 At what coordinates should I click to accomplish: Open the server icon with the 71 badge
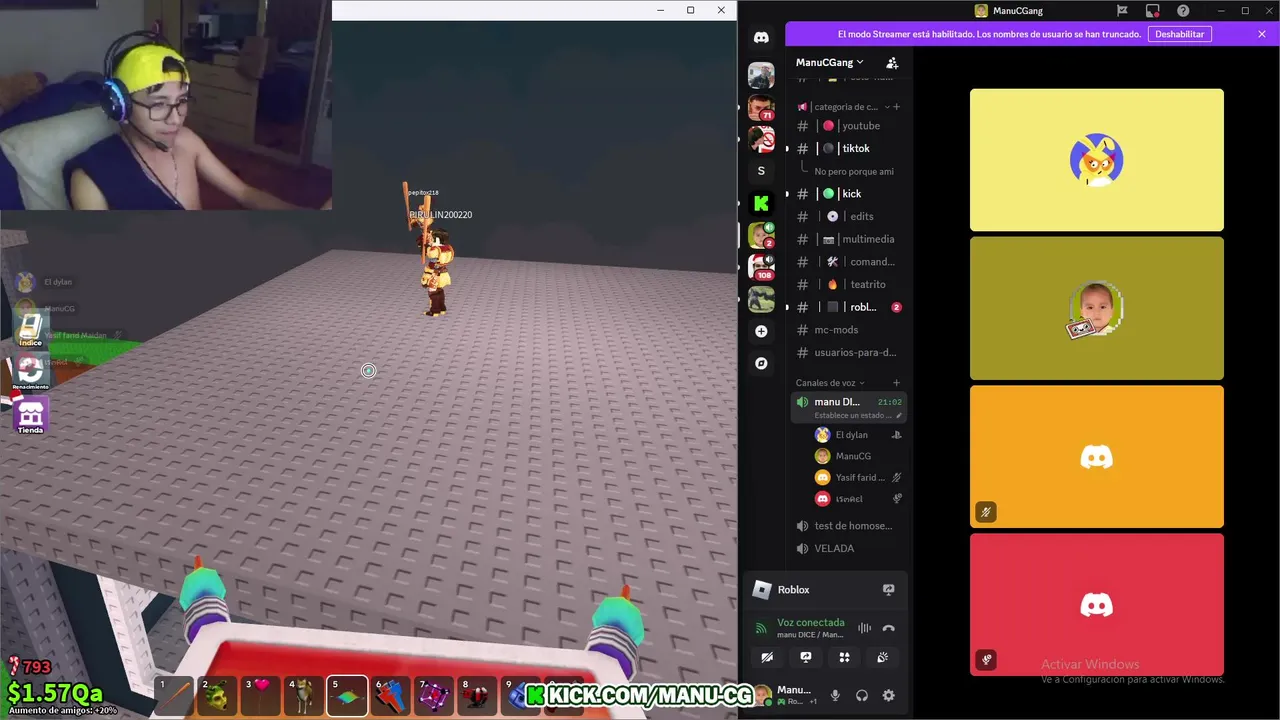(761, 107)
